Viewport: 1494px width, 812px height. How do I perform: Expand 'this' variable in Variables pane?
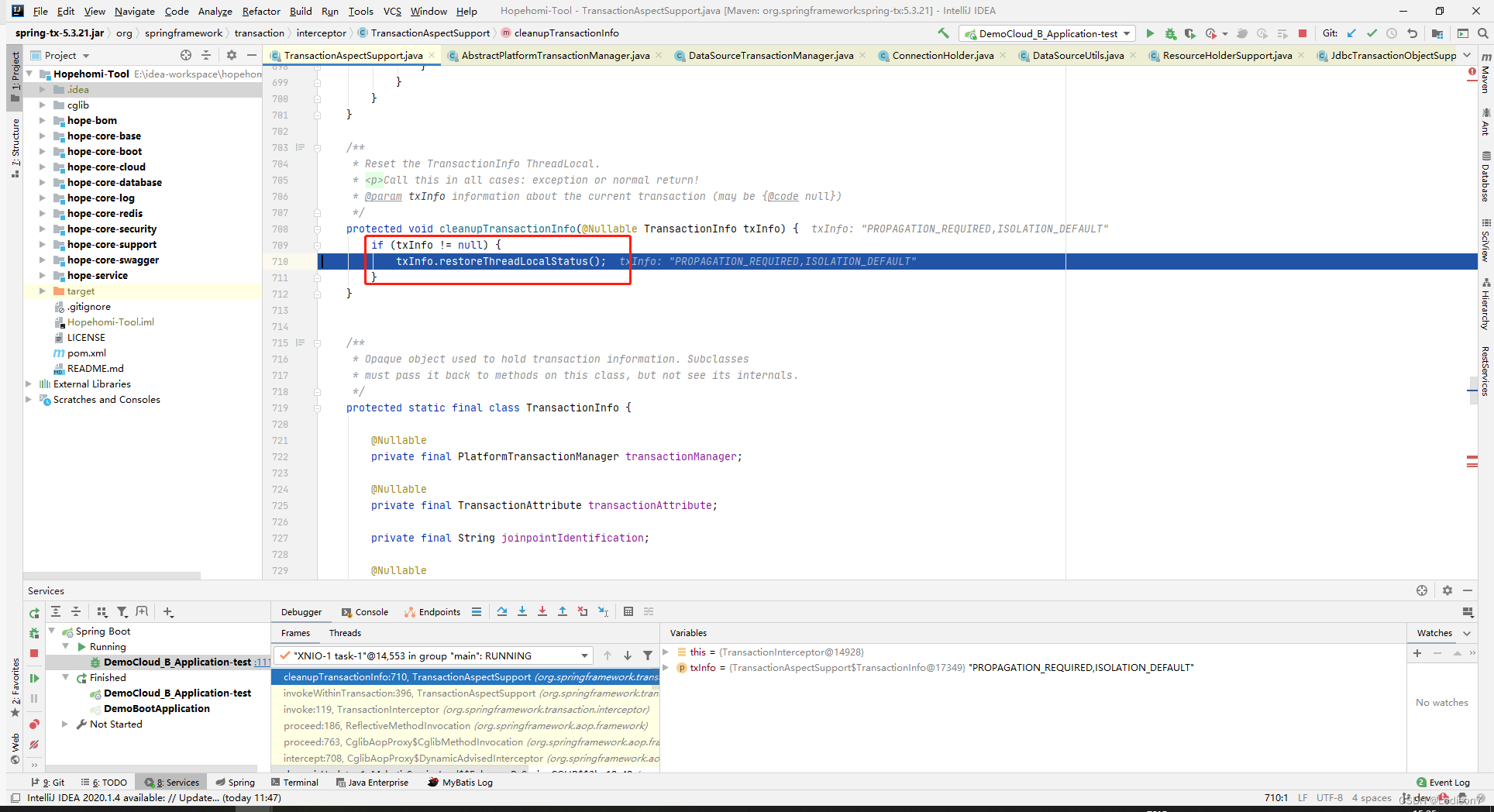(x=666, y=652)
